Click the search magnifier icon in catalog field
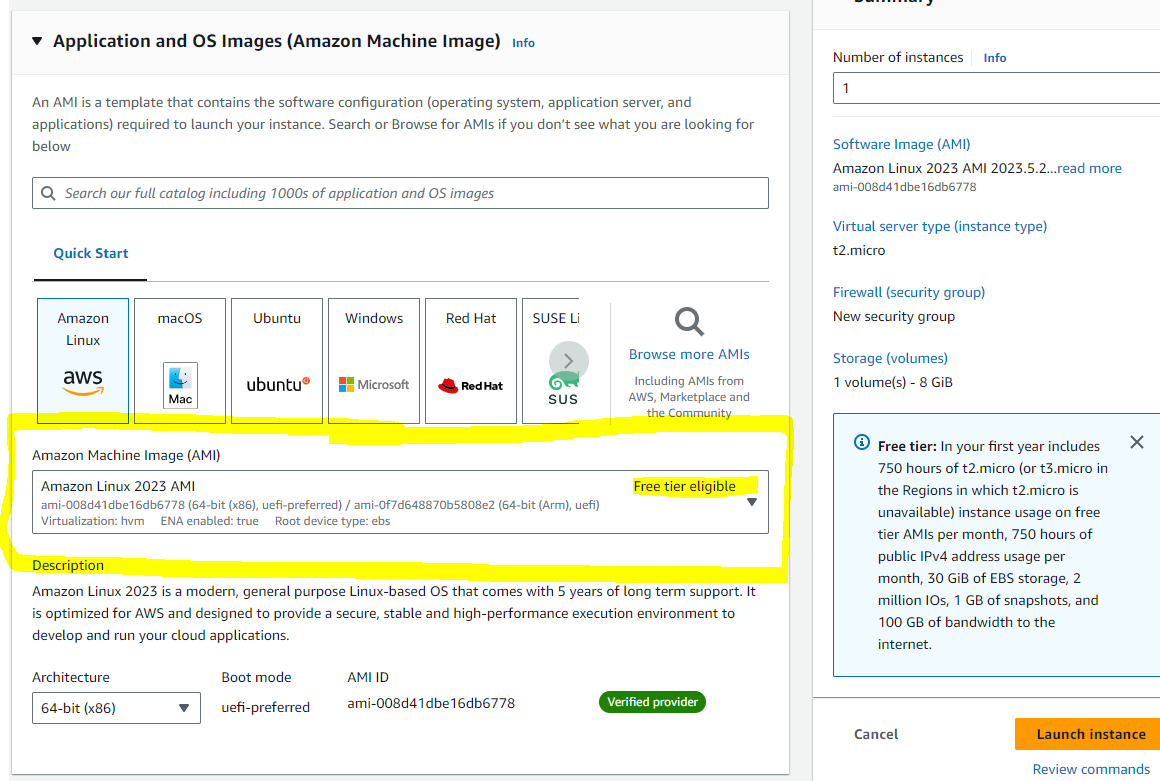This screenshot has height=781, width=1160. click(48, 193)
